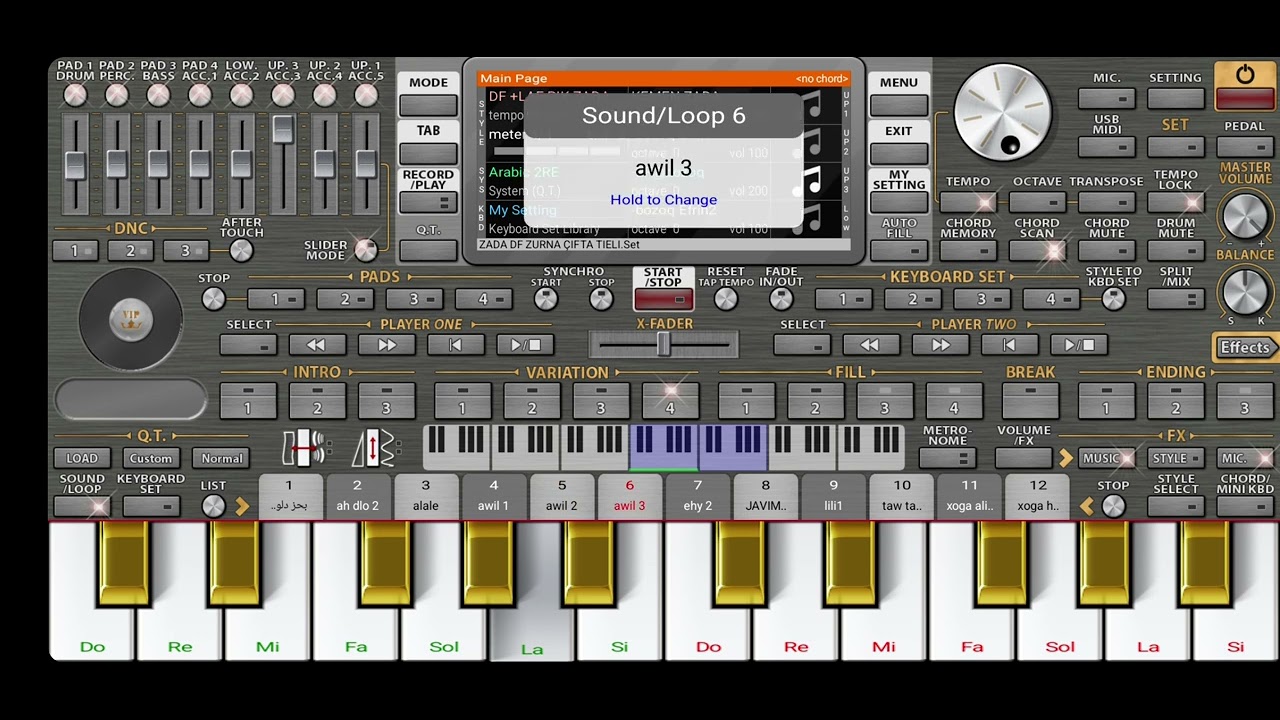Click the Q.T. LOAD button

[82, 458]
